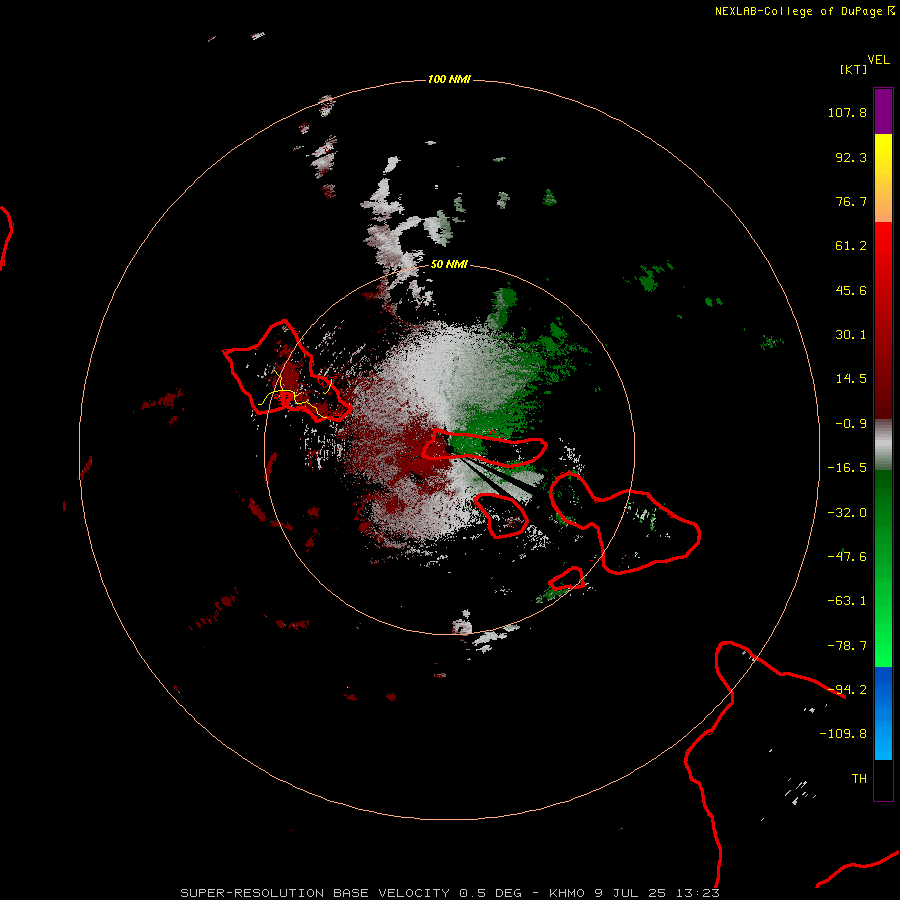Click the large red island outline east-southeast of the radar
The height and width of the screenshot is (900, 900).
click(625, 522)
